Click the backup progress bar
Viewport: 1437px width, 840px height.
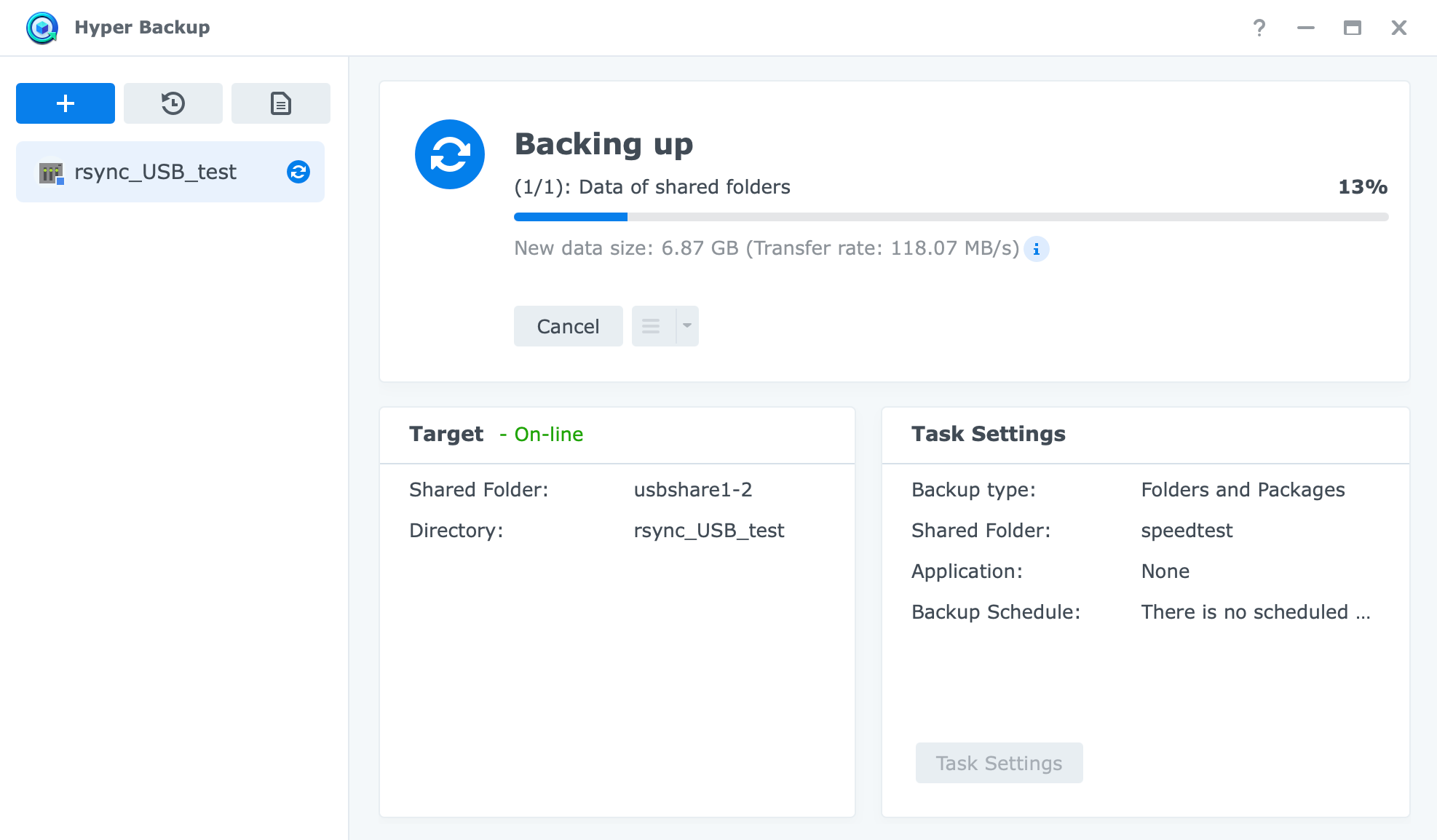click(x=951, y=217)
